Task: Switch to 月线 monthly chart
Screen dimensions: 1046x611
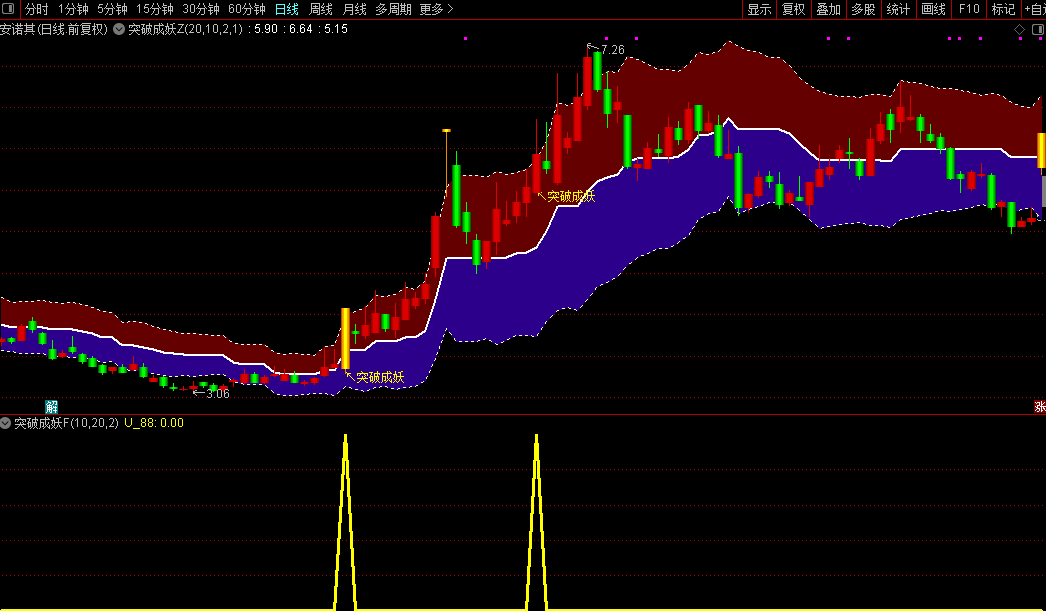Action: click(354, 9)
